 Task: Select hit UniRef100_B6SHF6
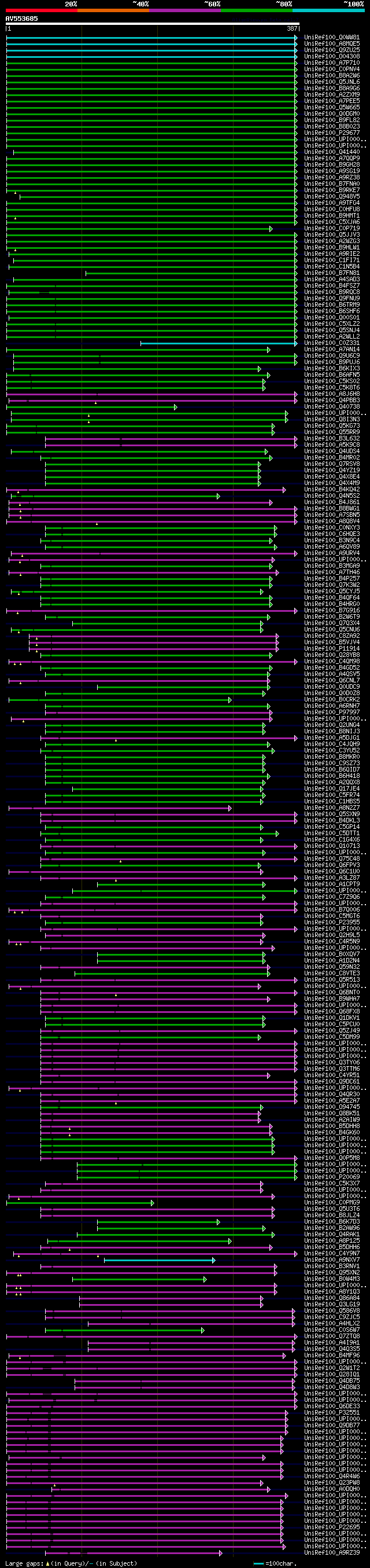[332, 311]
